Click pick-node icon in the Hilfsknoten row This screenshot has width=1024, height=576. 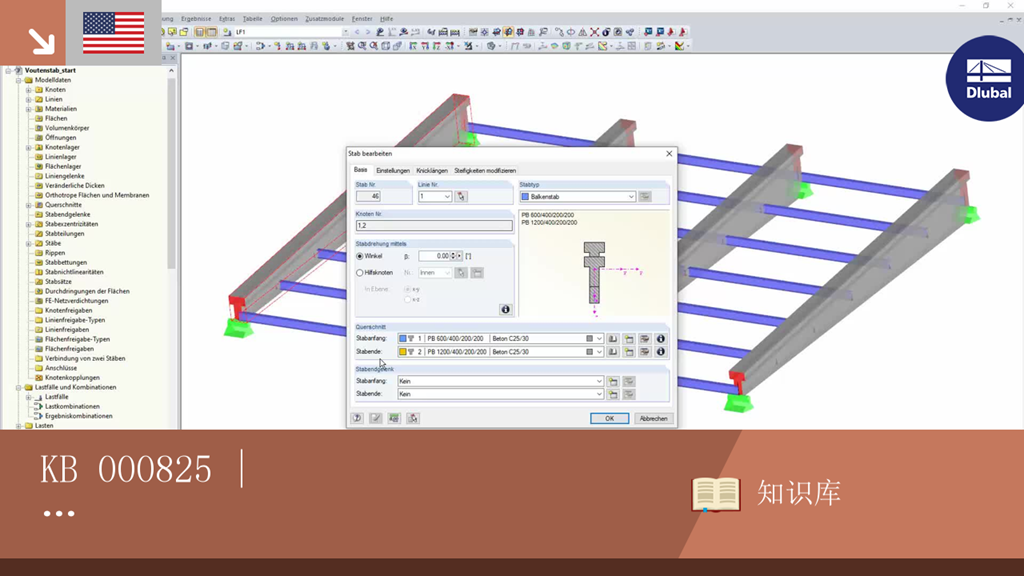pos(461,273)
